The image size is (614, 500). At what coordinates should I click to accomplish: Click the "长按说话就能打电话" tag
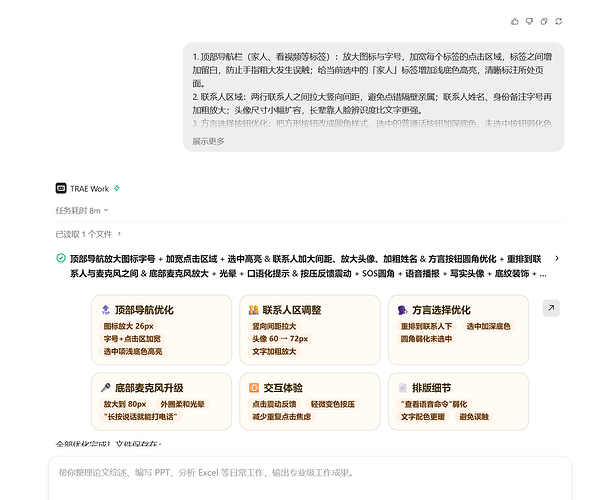140,417
